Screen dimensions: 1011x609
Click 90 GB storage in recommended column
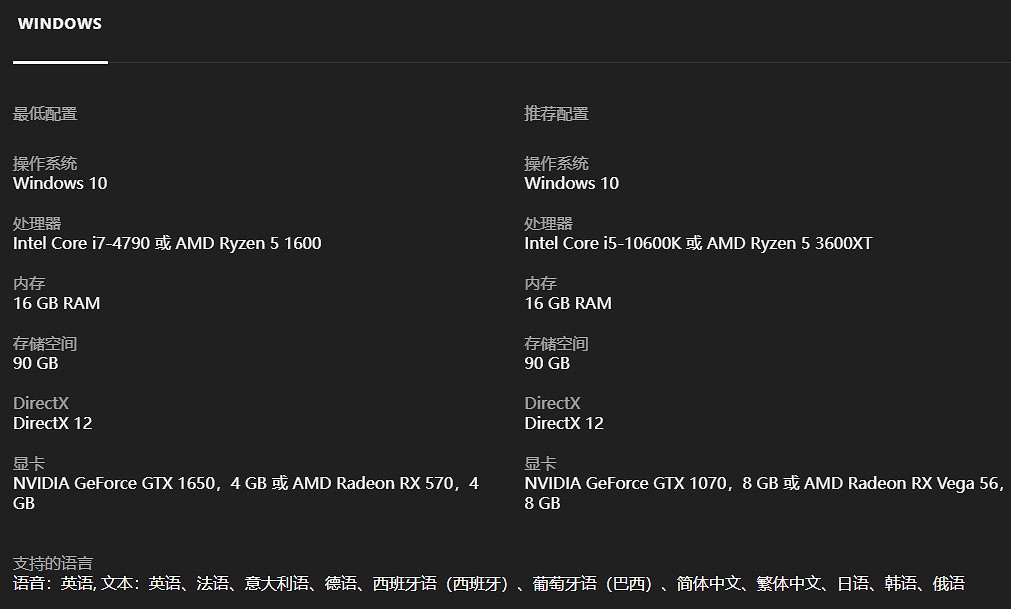(546, 363)
